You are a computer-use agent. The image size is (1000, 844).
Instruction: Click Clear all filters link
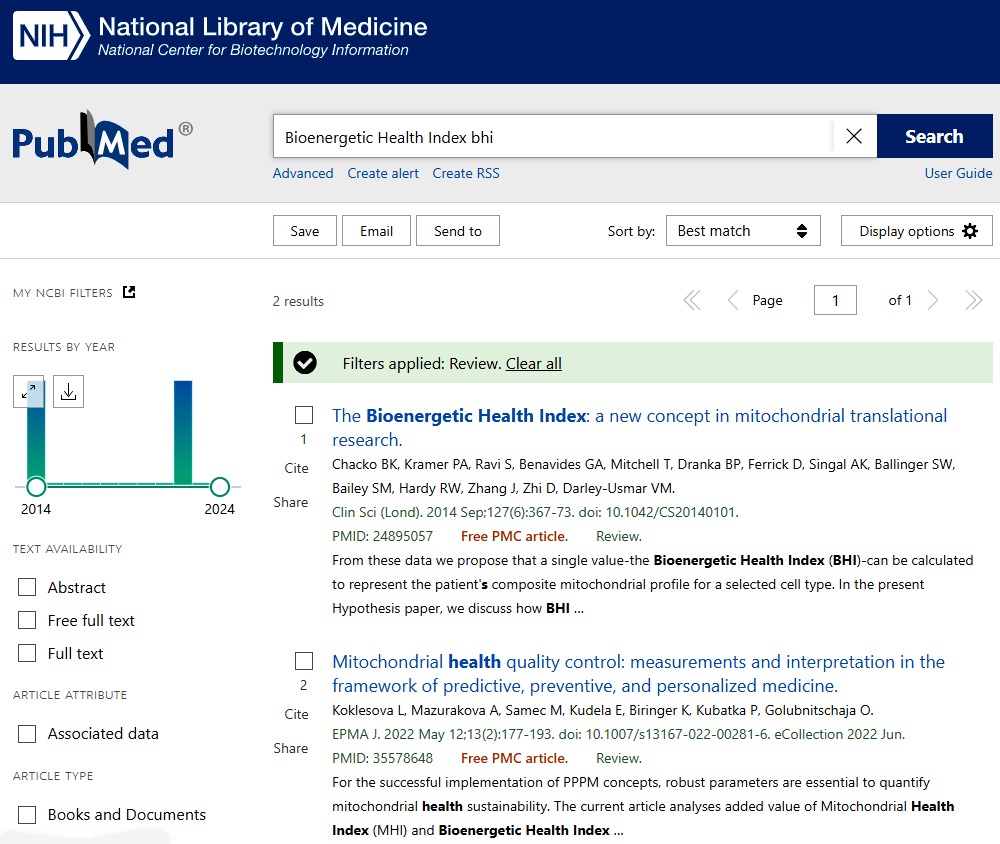point(533,363)
